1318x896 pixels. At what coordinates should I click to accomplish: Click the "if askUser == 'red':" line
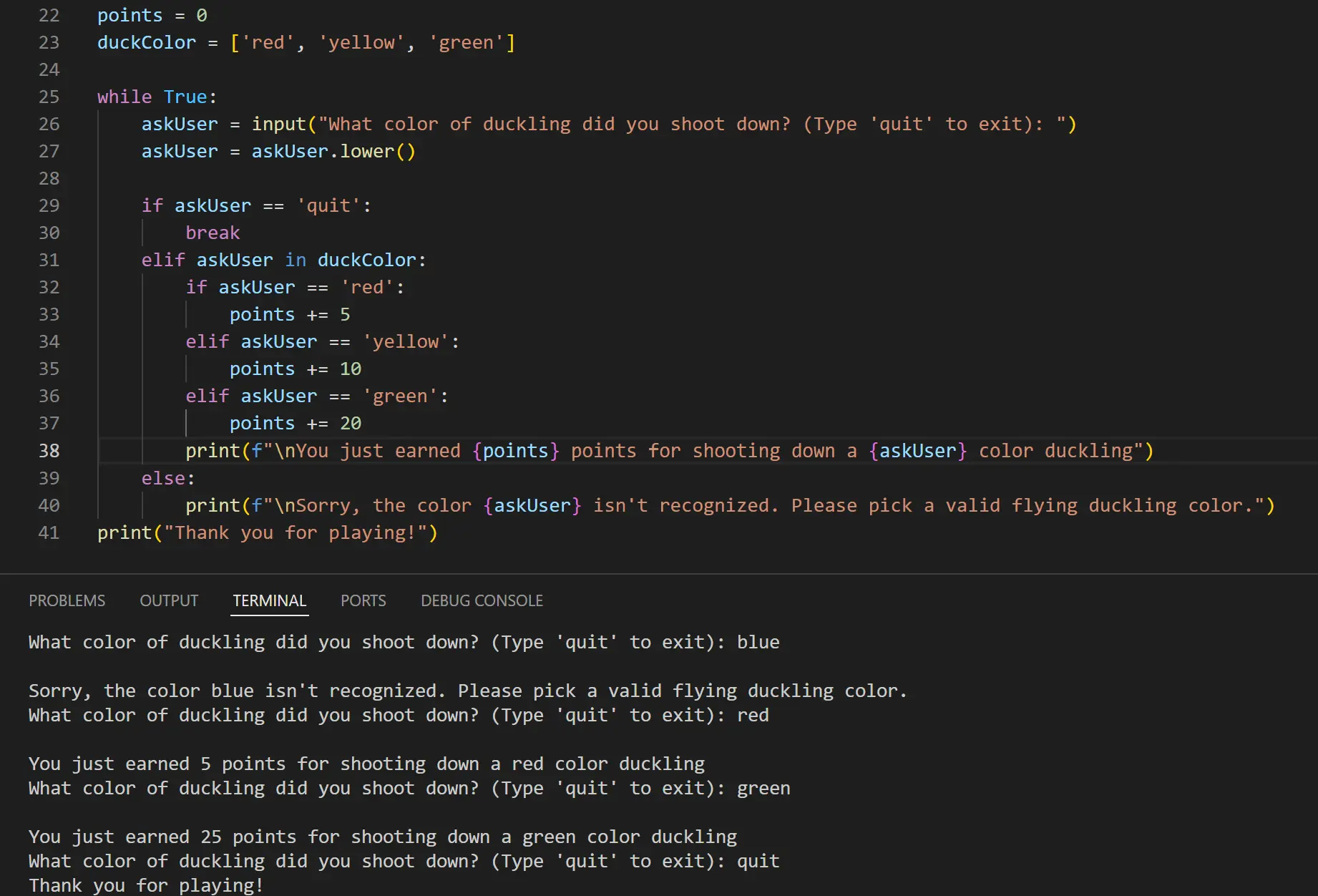point(295,287)
